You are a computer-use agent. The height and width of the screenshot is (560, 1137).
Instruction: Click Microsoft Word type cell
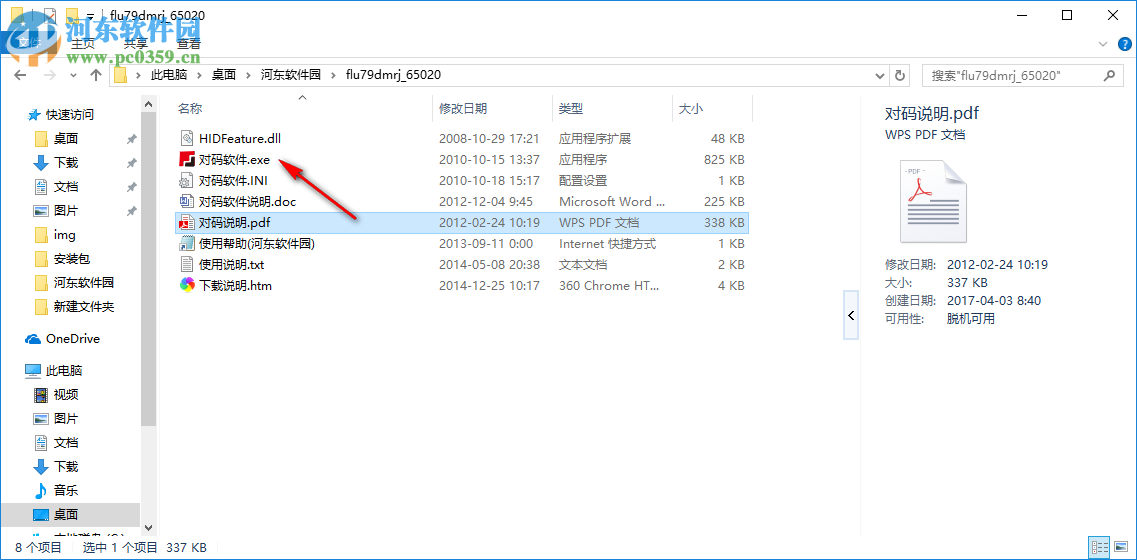tap(611, 202)
